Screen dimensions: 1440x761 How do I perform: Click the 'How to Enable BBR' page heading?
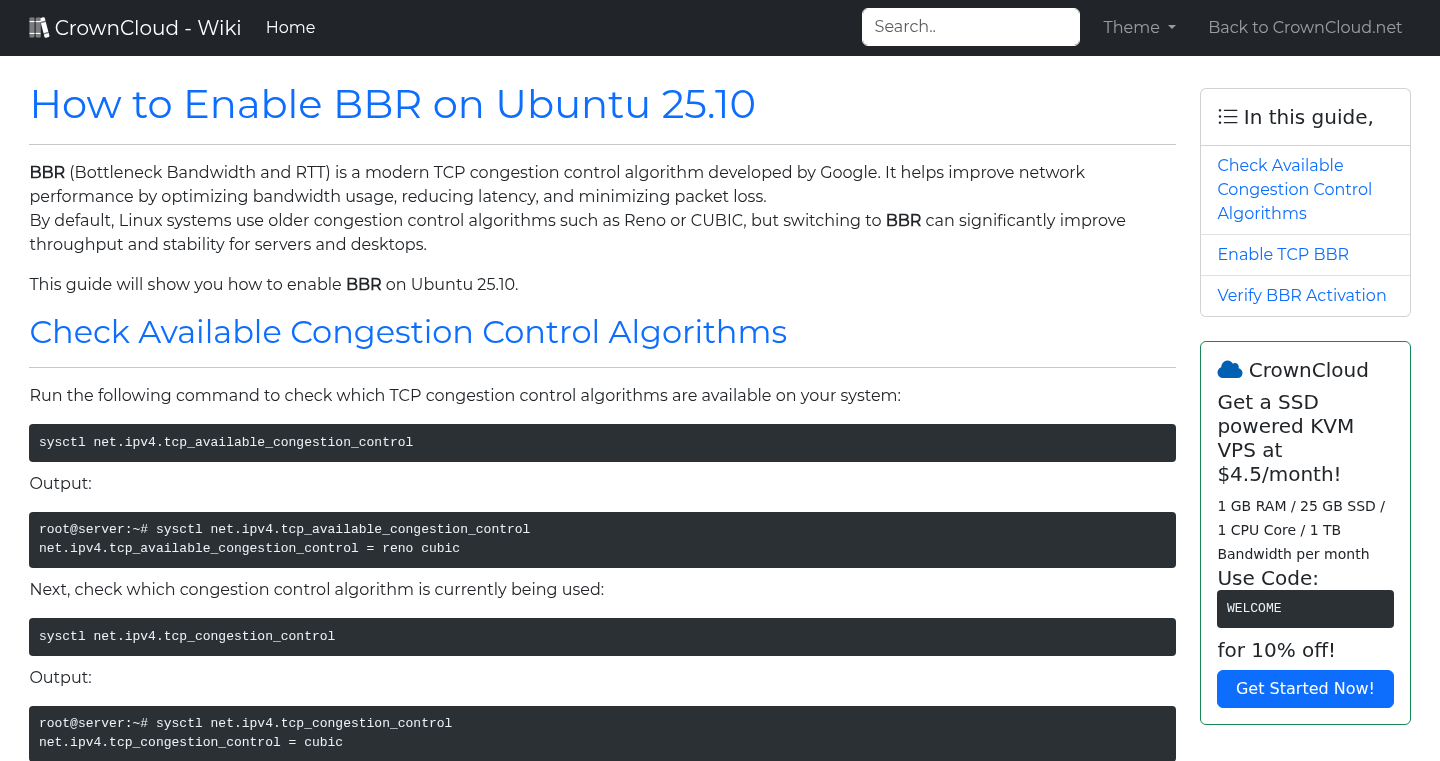pyautogui.click(x=392, y=104)
